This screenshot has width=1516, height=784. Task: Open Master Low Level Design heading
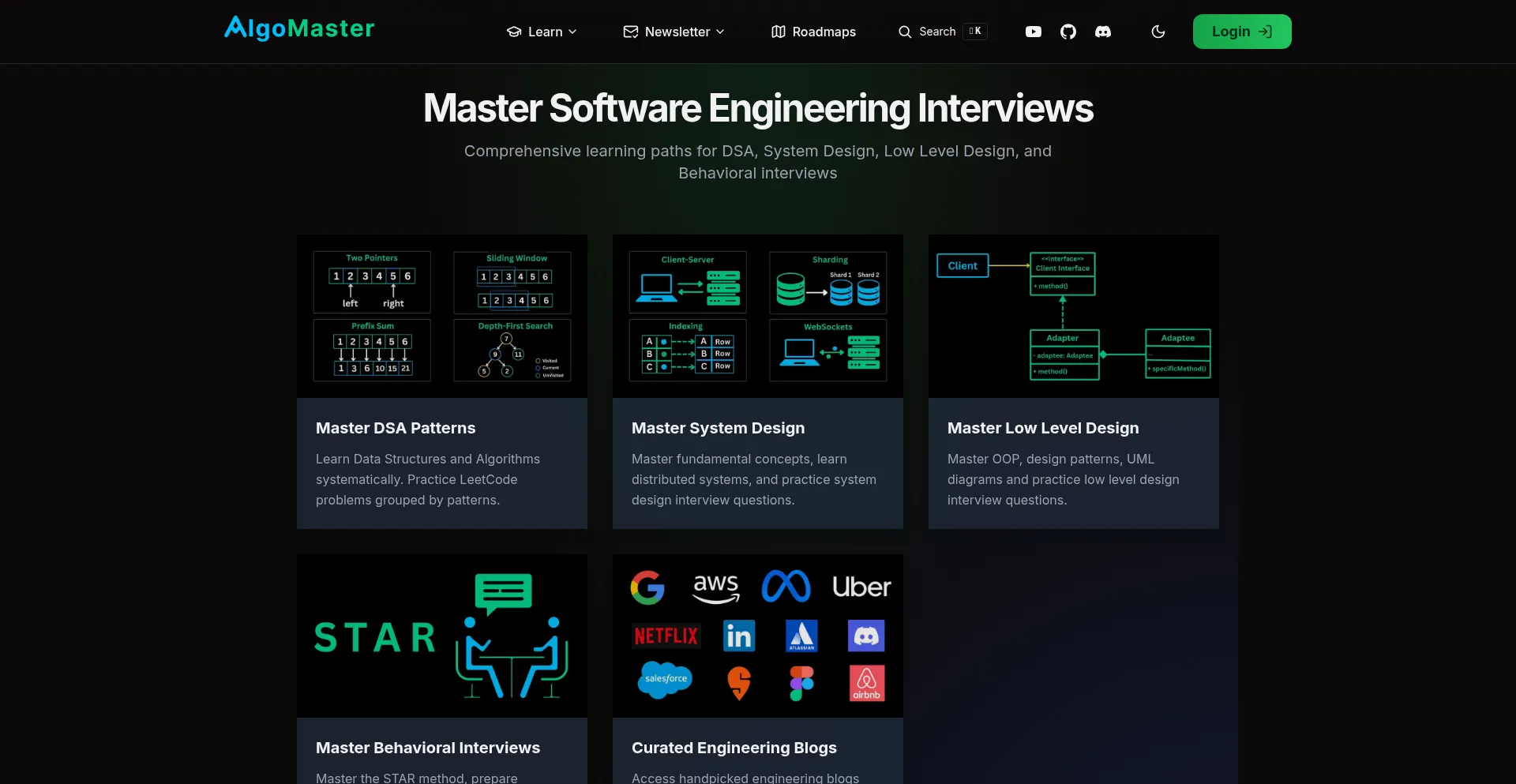(x=1042, y=428)
